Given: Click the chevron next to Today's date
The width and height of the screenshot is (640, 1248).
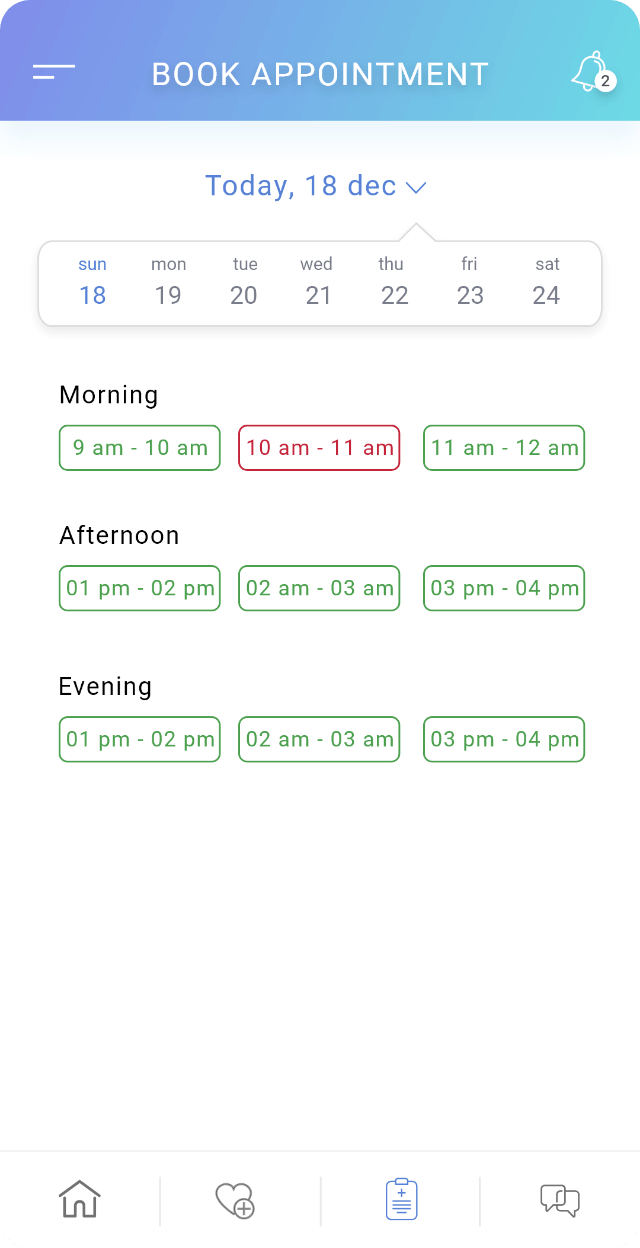Looking at the screenshot, I should pos(417,187).
